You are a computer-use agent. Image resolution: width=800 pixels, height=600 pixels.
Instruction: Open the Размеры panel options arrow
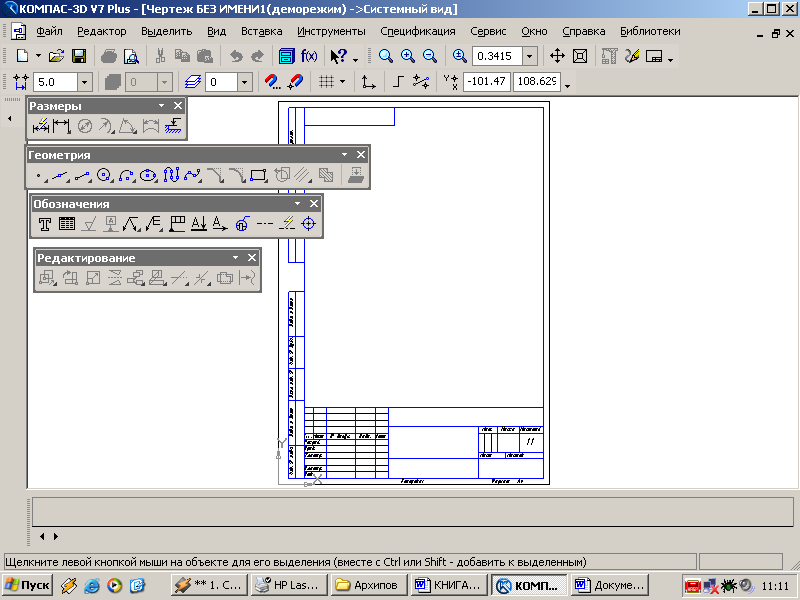tap(162, 106)
